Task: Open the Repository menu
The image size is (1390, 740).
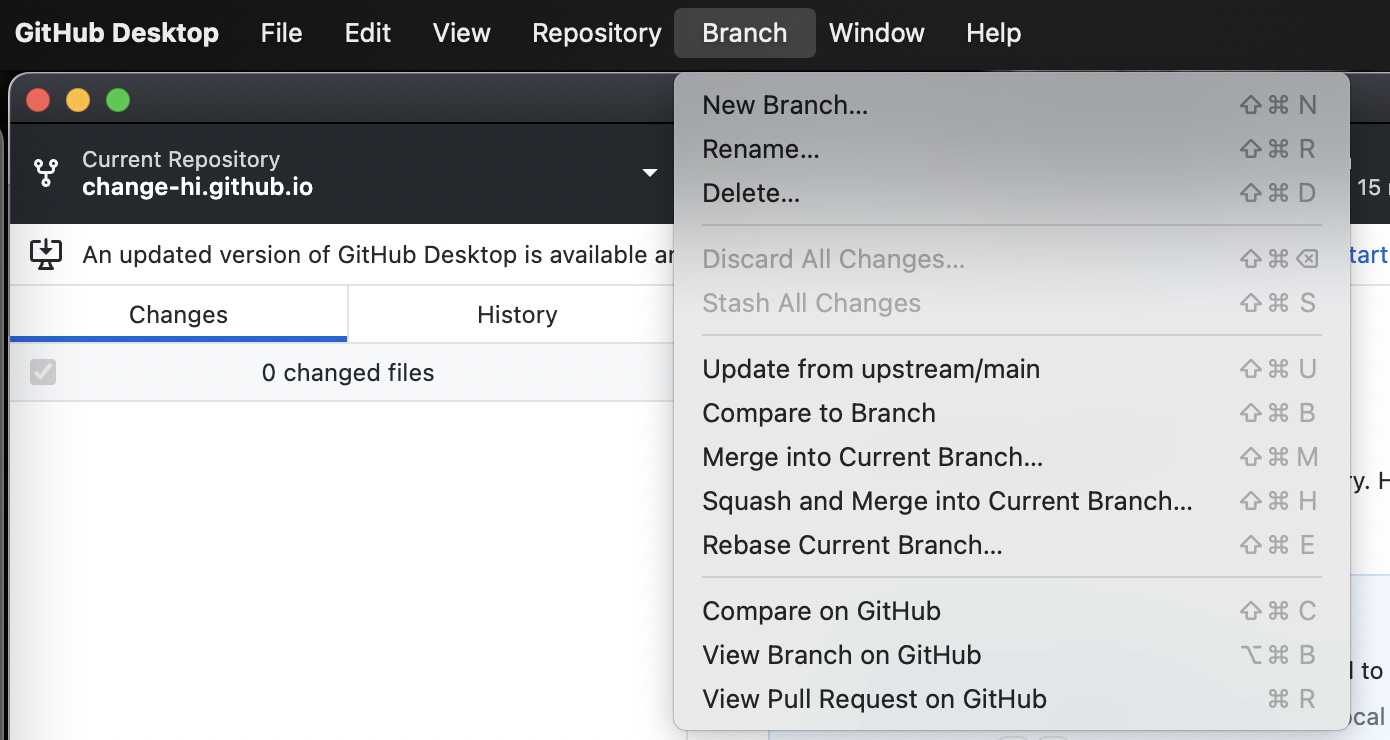Action: (597, 33)
